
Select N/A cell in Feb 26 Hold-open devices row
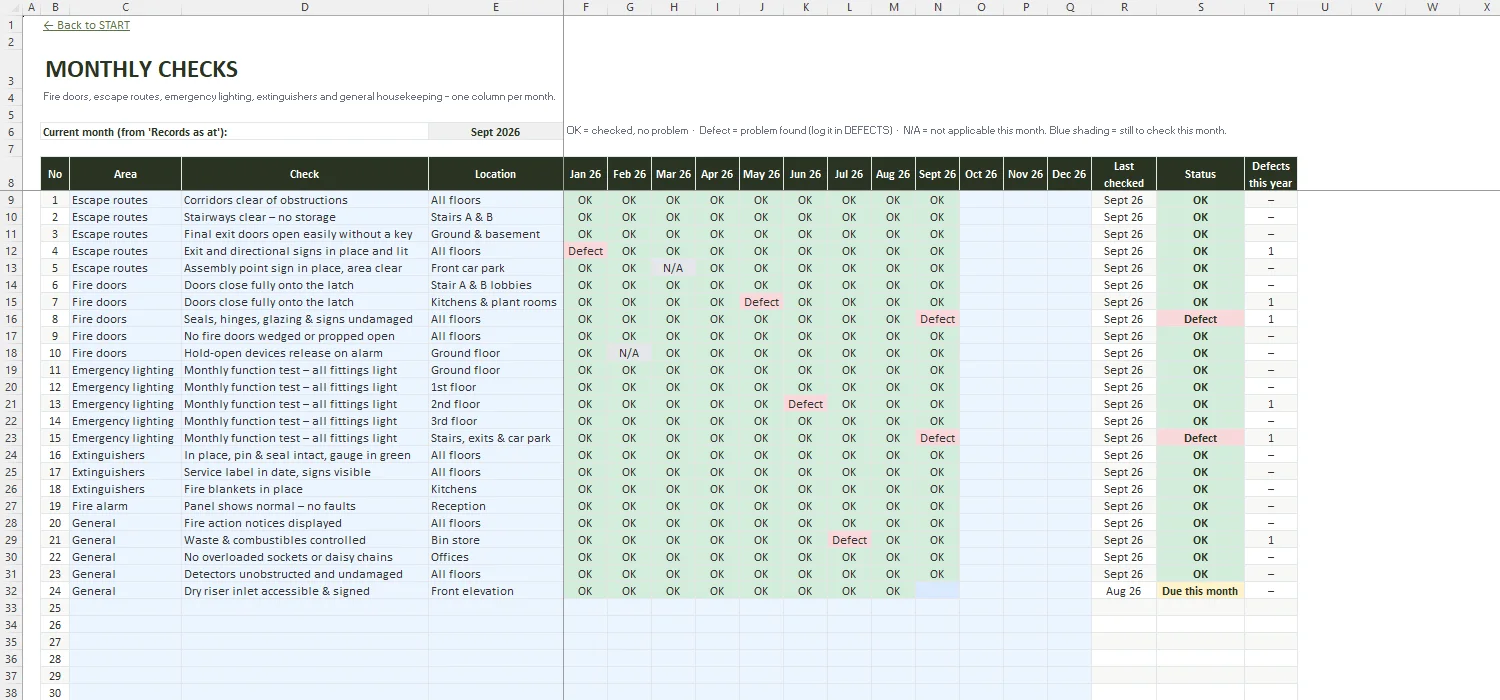629,353
